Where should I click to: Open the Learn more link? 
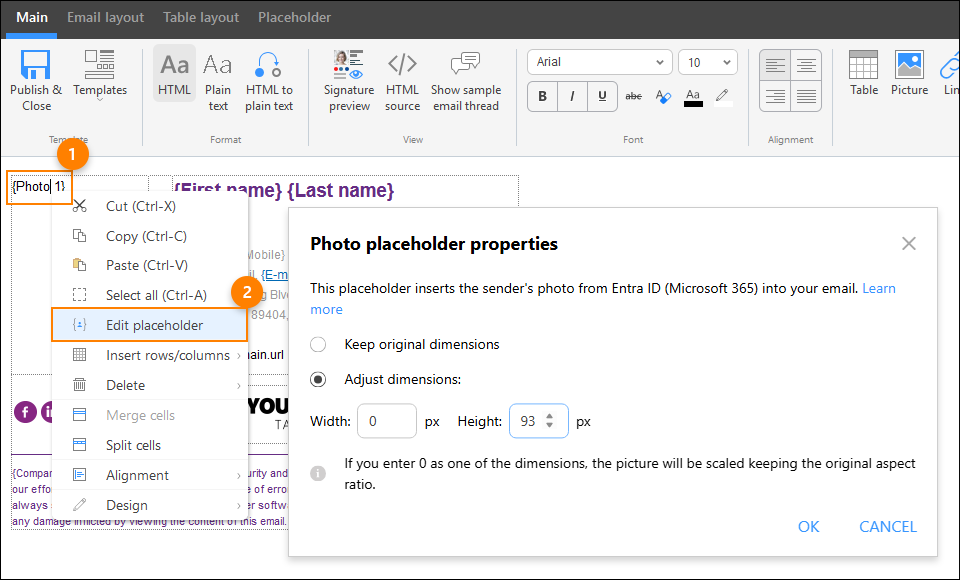pyautogui.click(x=879, y=288)
